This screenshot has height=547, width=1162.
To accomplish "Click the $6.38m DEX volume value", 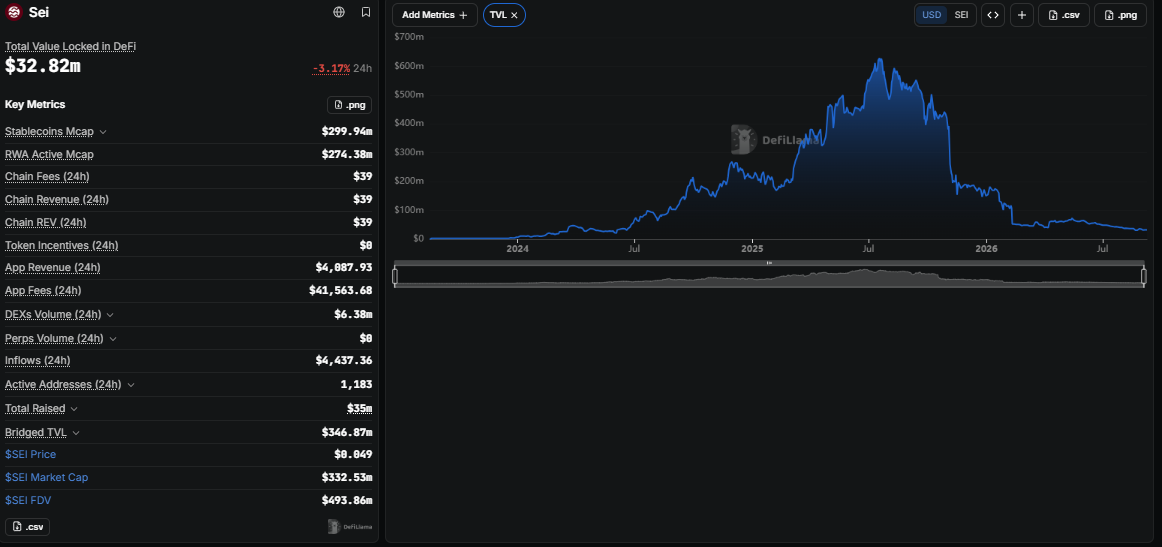I will [x=353, y=315].
